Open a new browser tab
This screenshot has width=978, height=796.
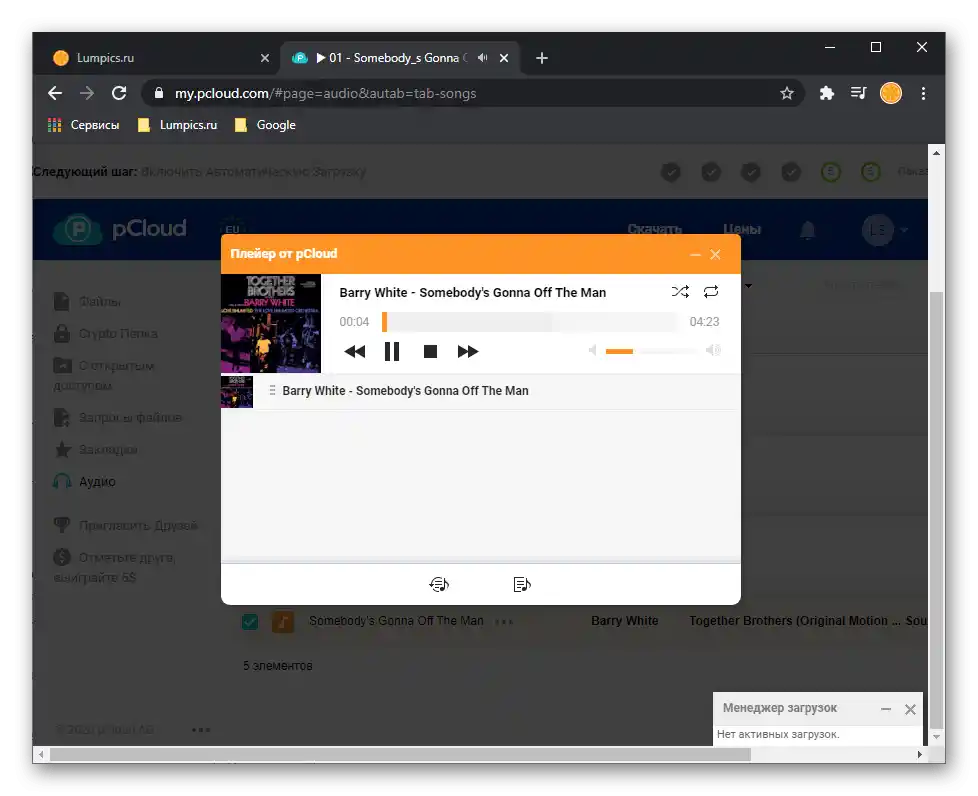click(542, 58)
